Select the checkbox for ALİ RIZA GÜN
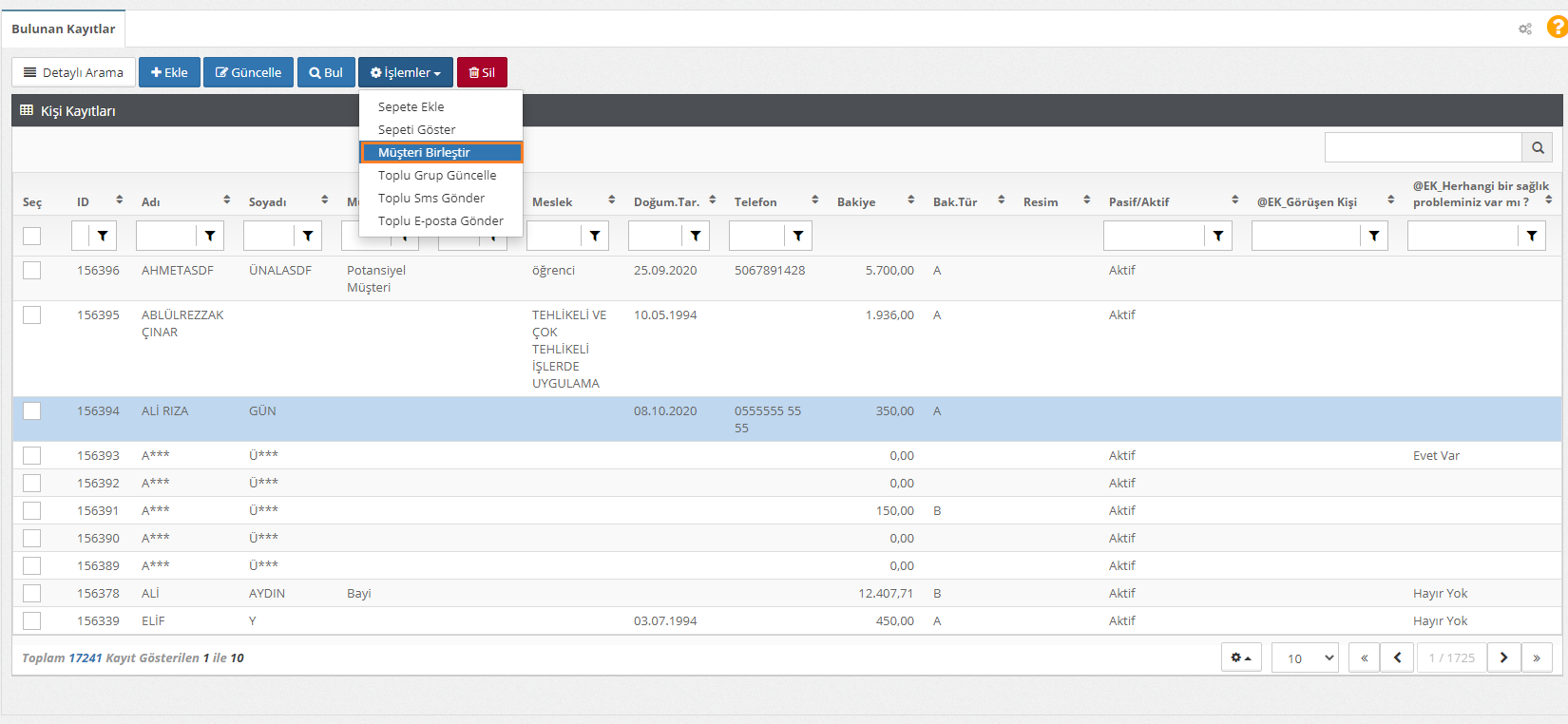Viewport: 1568px width, 724px height. tap(32, 411)
